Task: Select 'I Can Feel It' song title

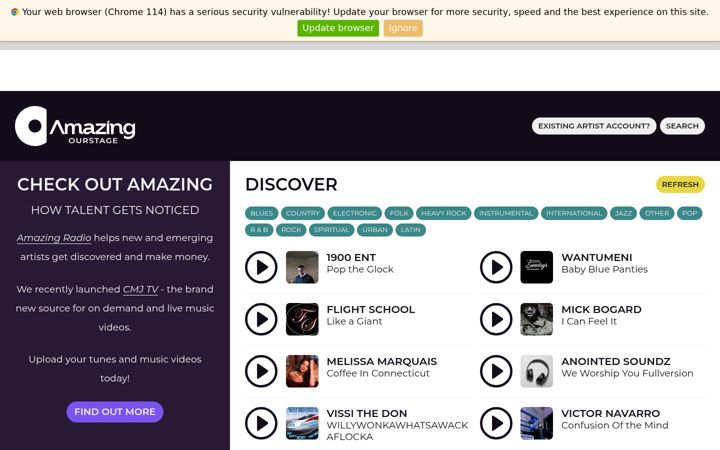Action: click(589, 321)
